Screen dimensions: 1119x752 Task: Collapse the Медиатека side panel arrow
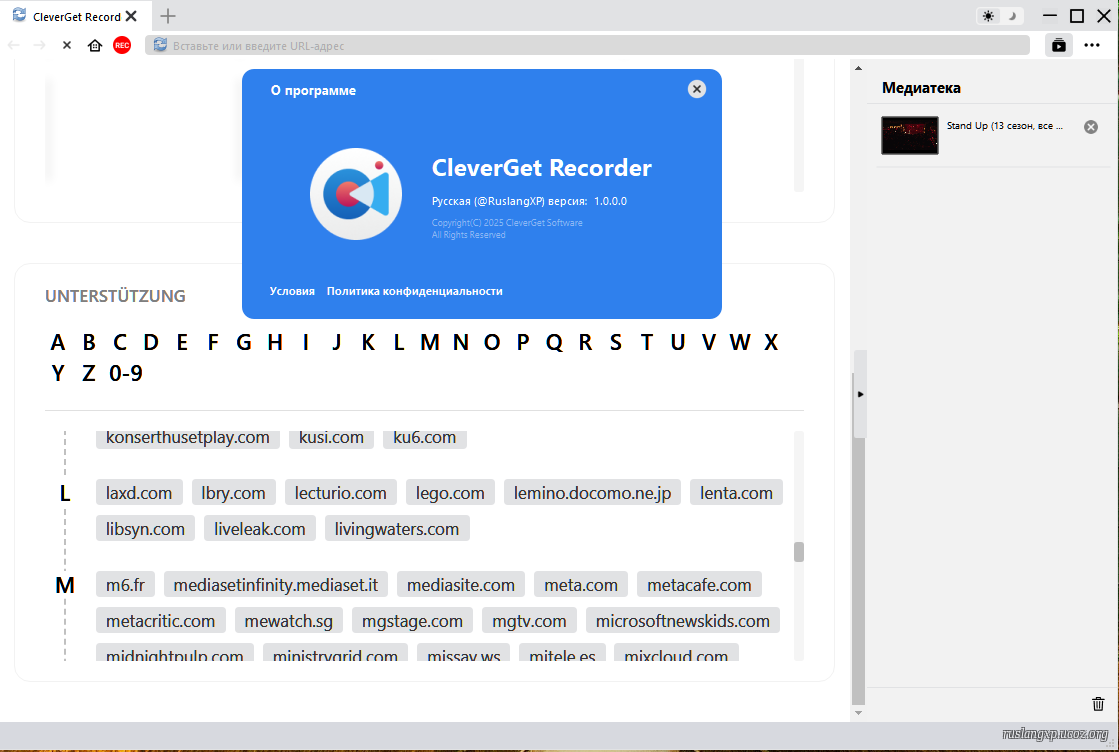[860, 394]
